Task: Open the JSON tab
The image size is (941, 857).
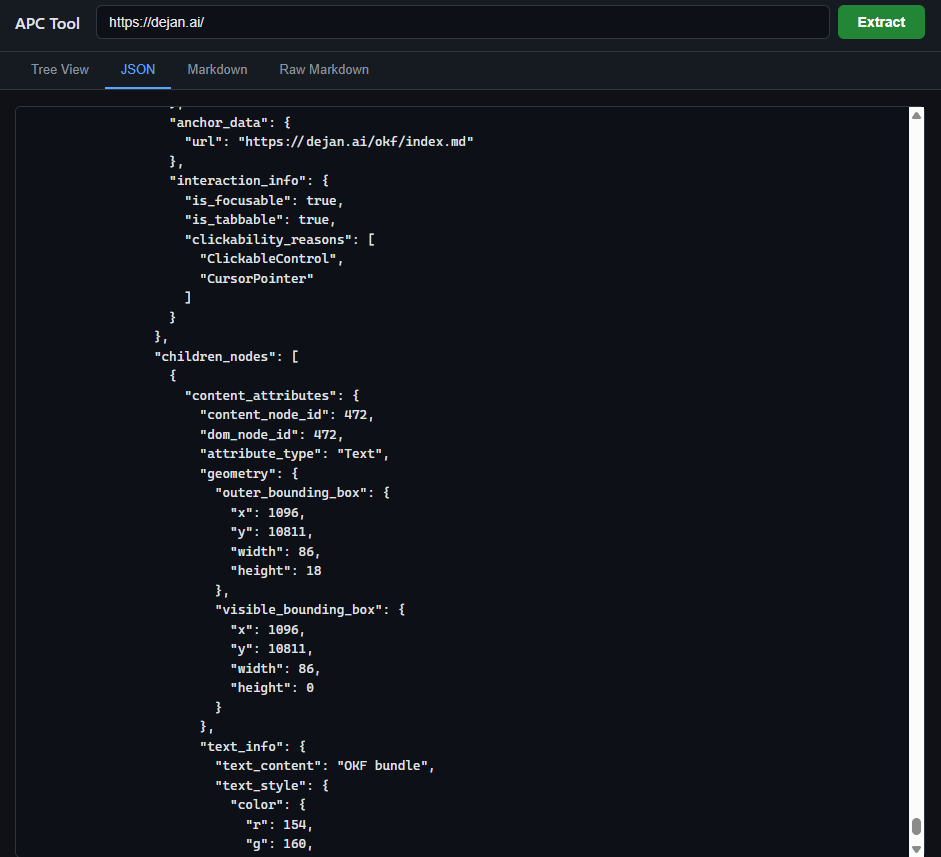Action: pos(137,70)
